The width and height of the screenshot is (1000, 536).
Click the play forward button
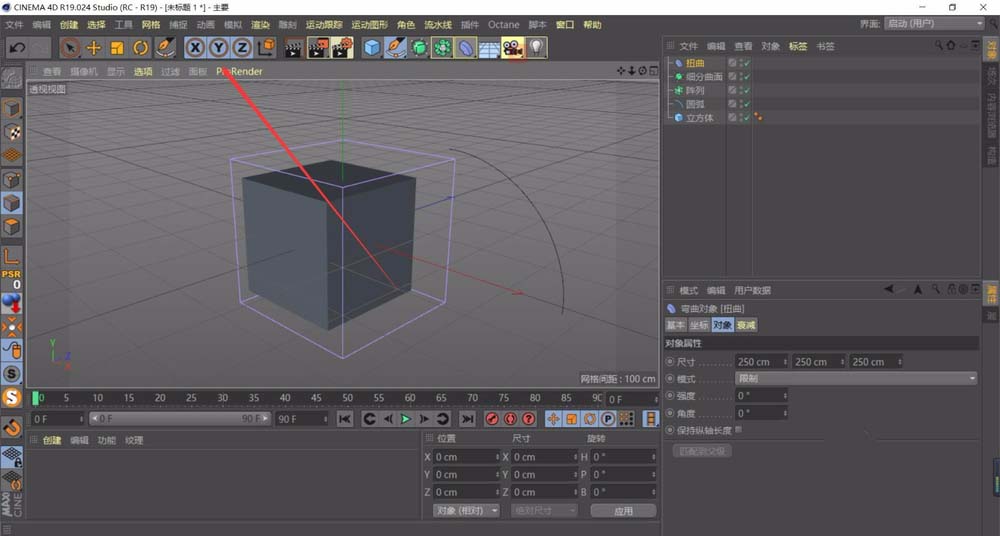click(x=406, y=419)
